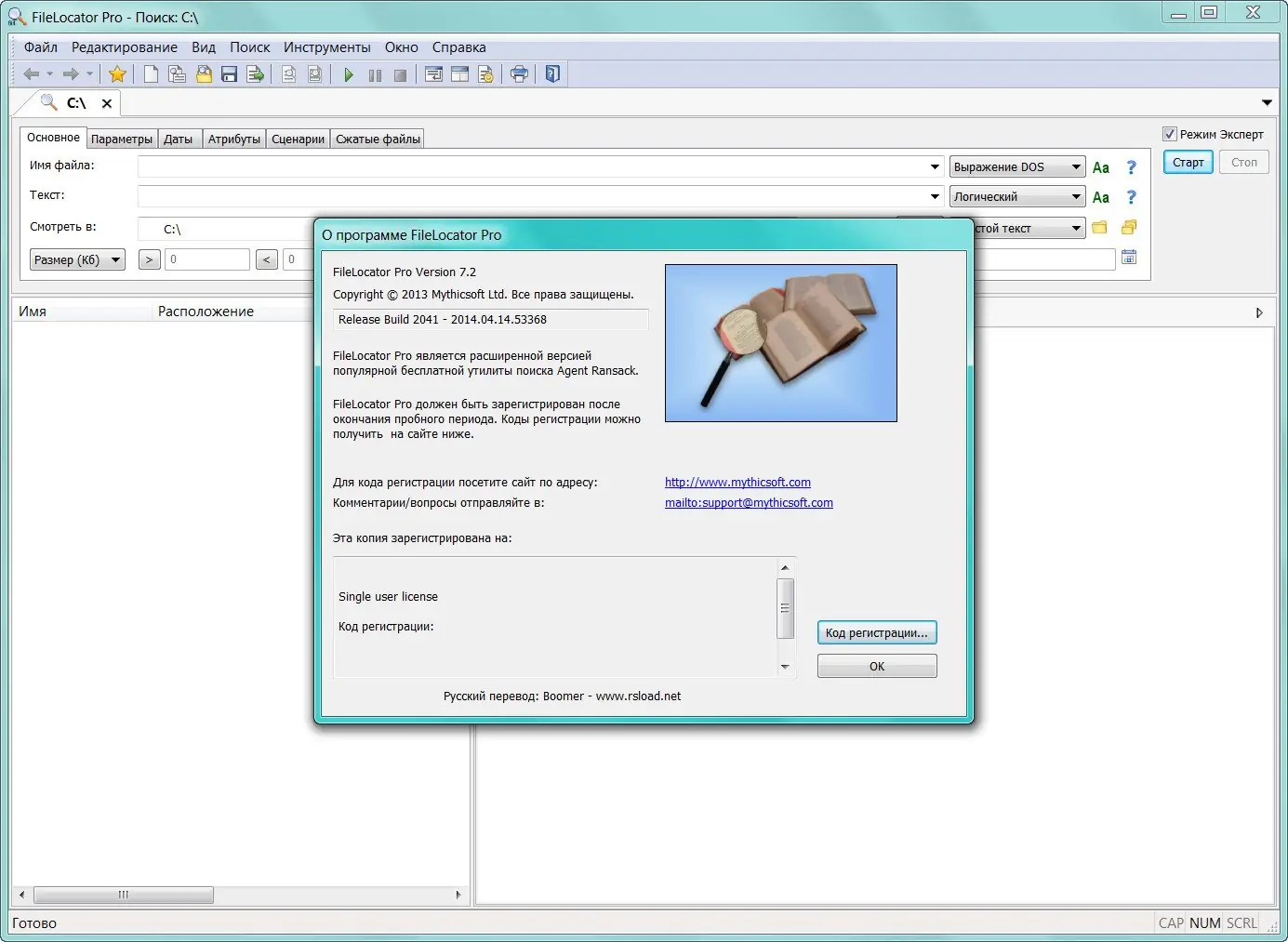1288x942 pixels.
Task: Toggle case sensitivity Aa for file name
Action: pos(1101,167)
